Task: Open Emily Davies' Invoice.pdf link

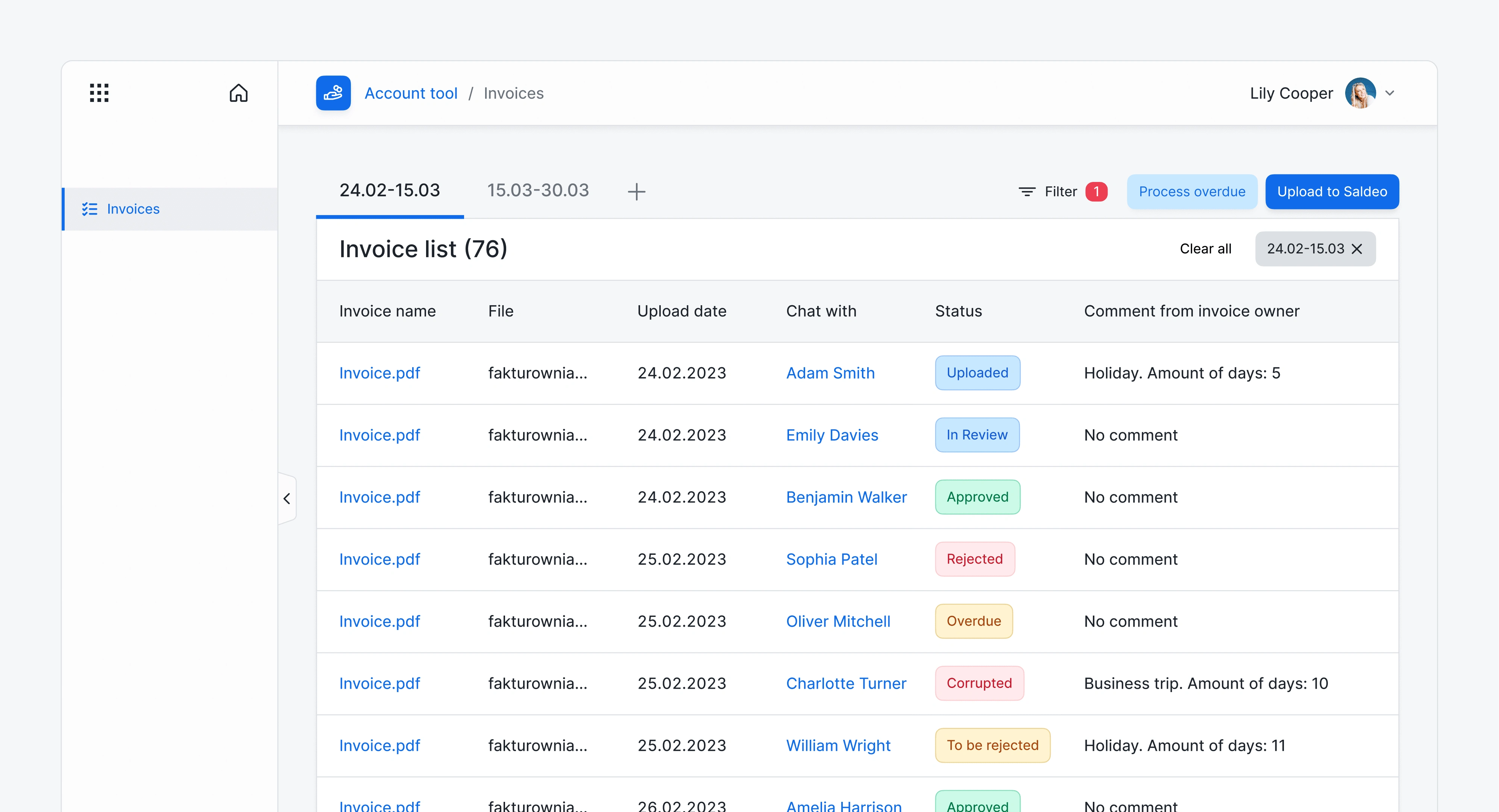Action: tap(379, 435)
